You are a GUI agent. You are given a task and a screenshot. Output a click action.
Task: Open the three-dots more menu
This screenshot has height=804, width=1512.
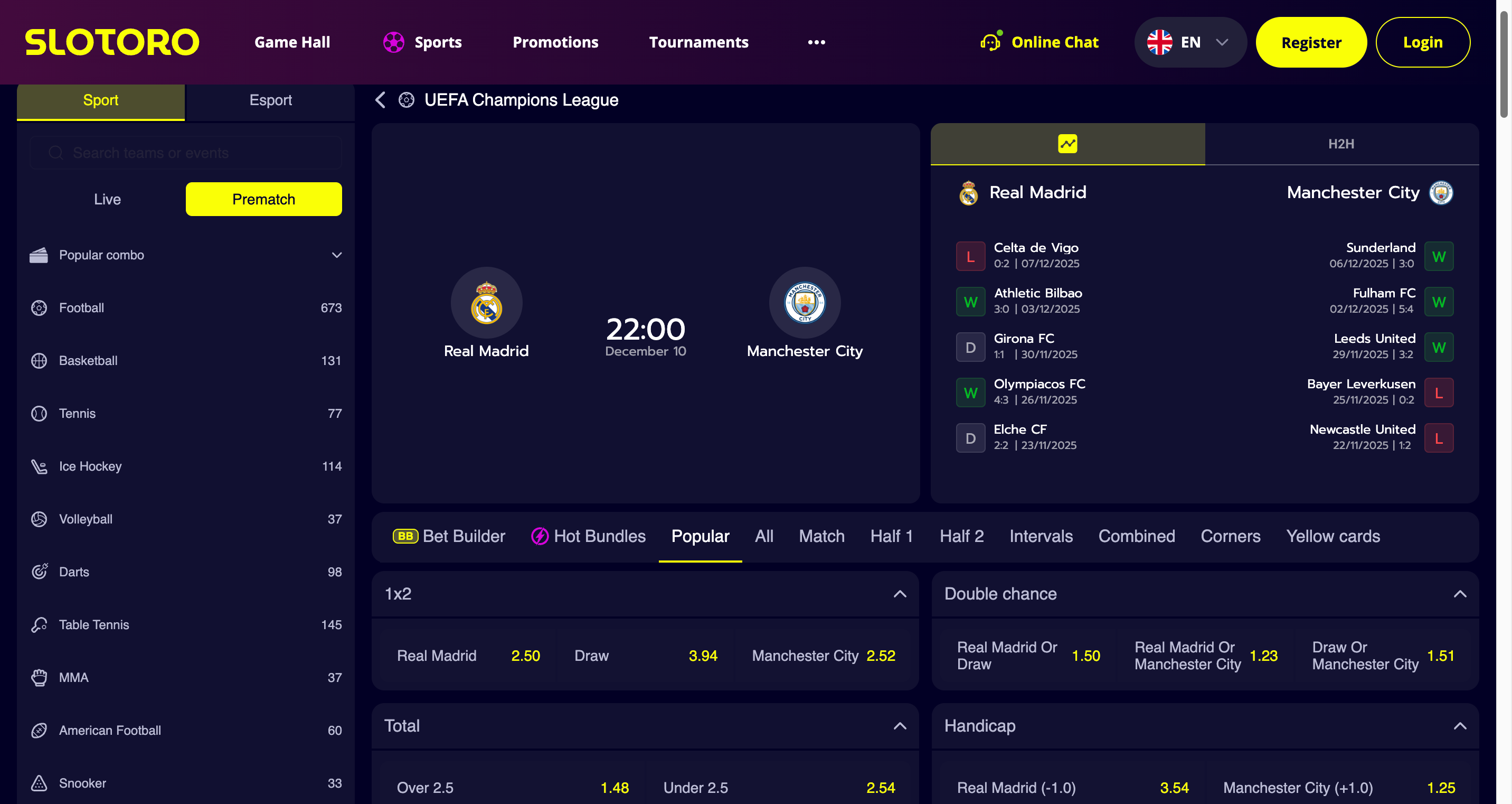click(817, 42)
